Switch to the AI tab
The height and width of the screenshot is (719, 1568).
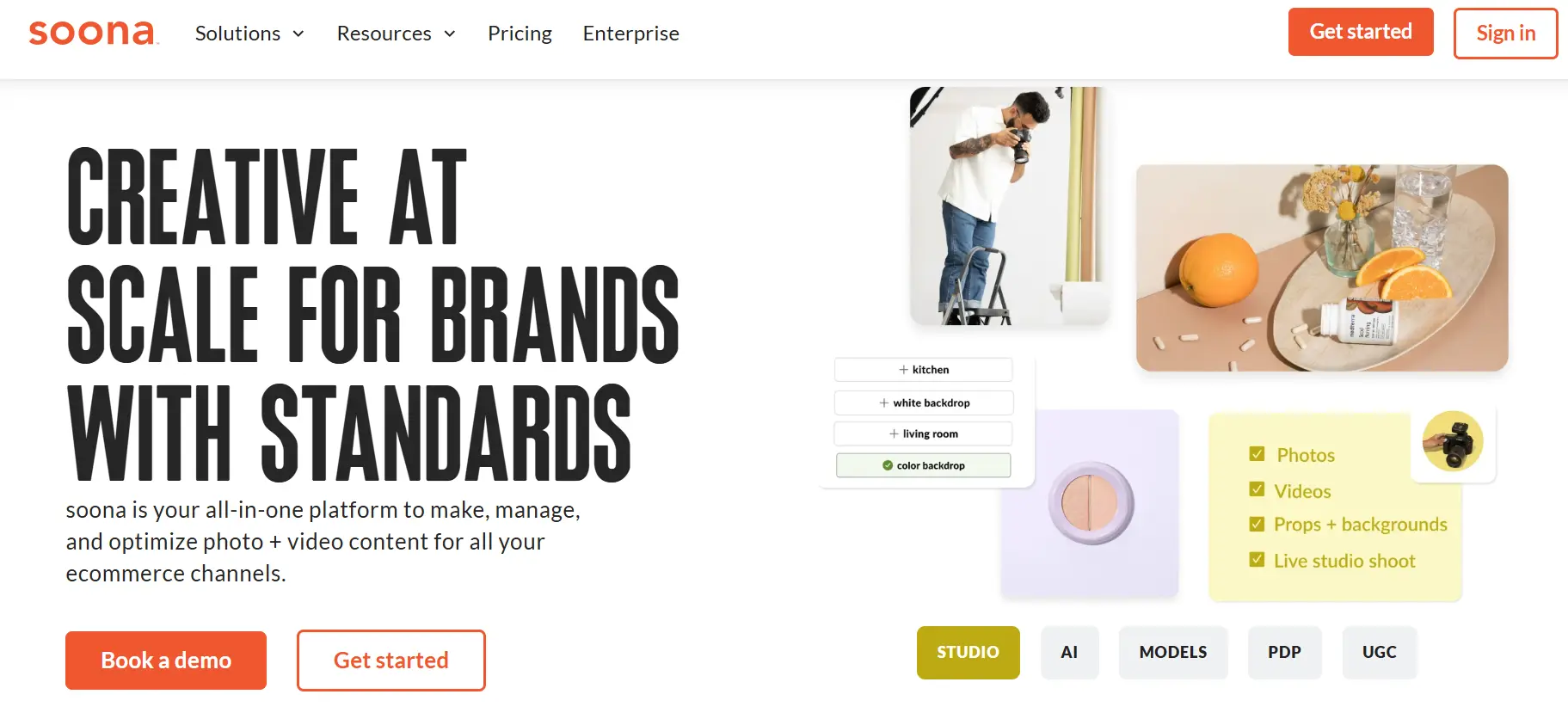(1069, 653)
